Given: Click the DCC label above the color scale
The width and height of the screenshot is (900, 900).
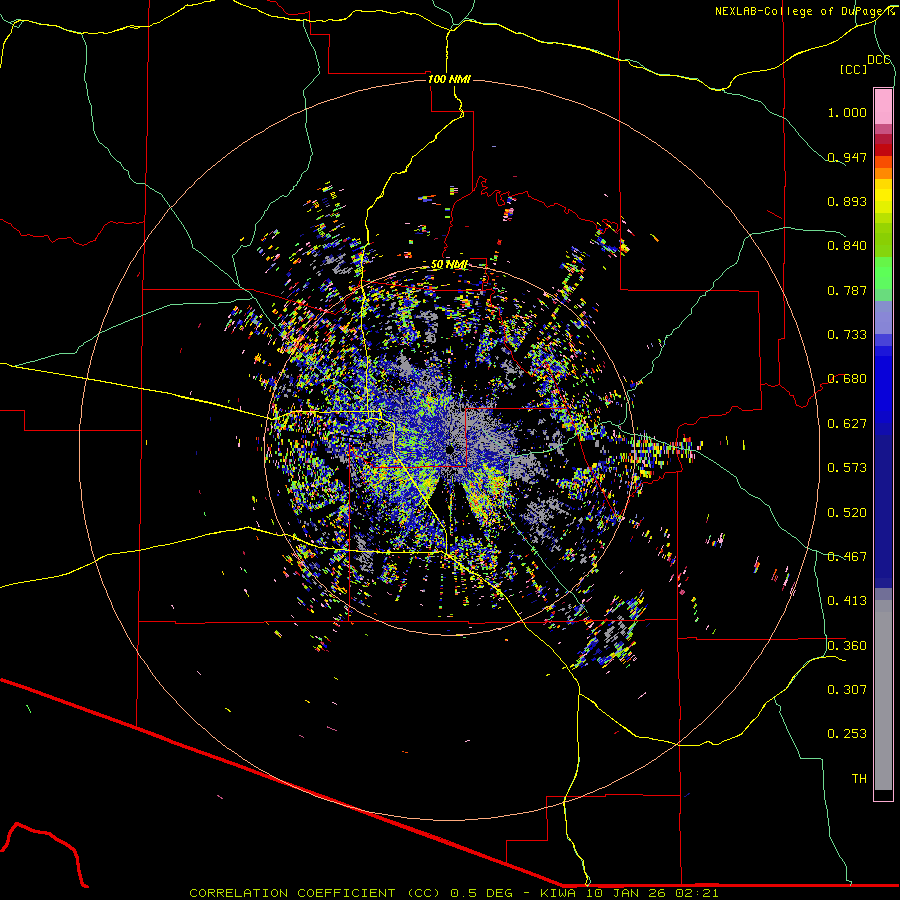Looking at the screenshot, I should [x=878, y=60].
